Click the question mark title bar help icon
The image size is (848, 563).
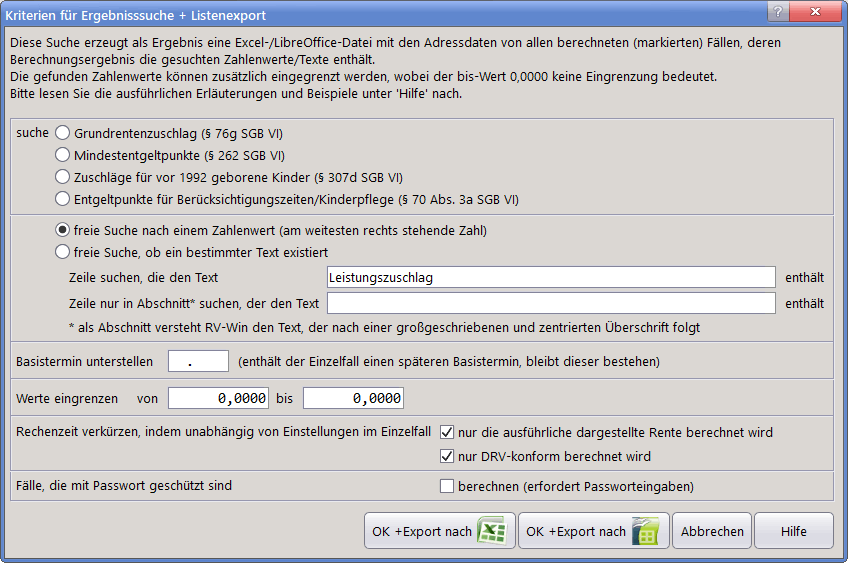point(772,12)
